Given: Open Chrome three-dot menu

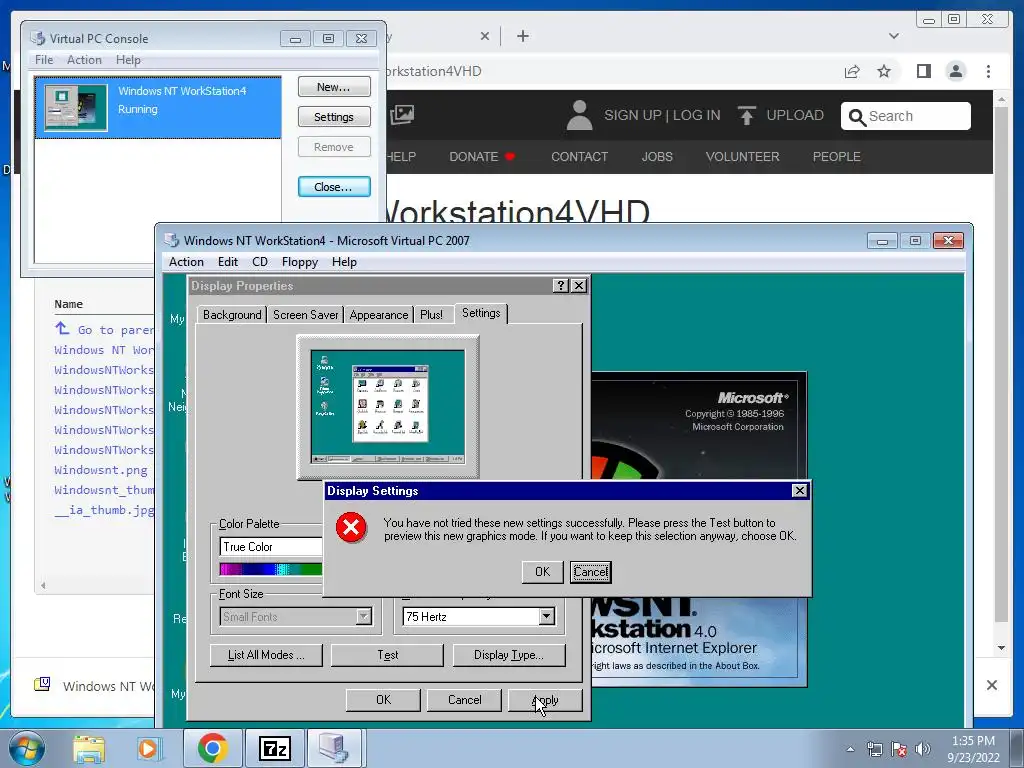Looking at the screenshot, I should coord(988,71).
